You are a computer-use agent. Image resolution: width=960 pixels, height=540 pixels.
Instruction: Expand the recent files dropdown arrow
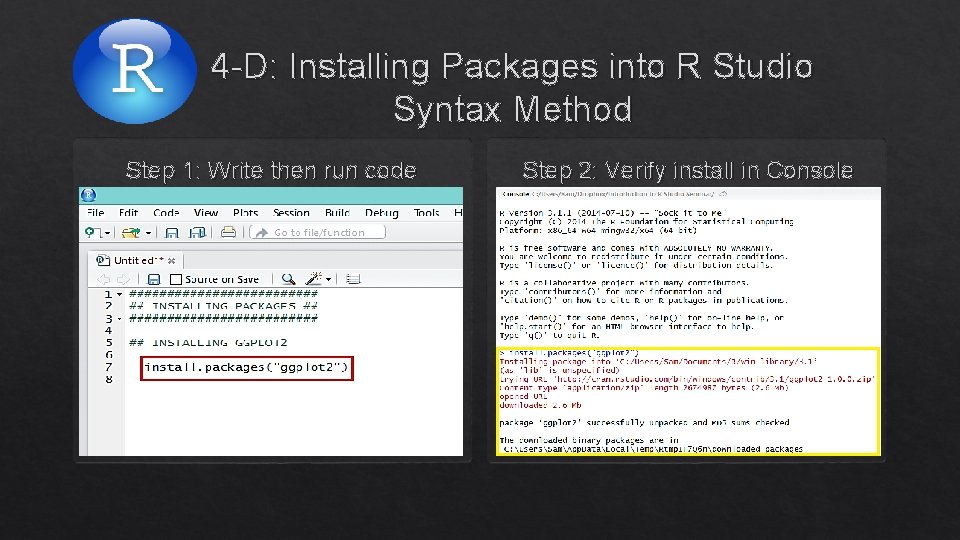(148, 233)
